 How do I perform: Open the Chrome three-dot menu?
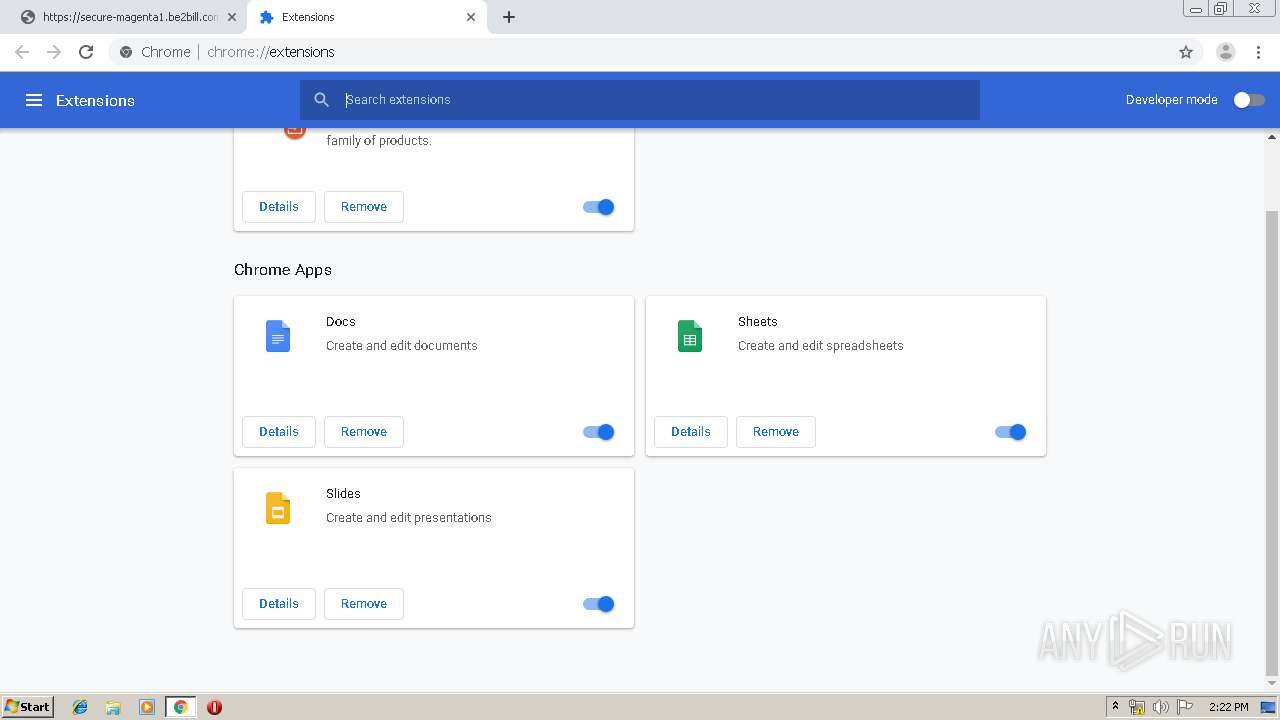pos(1259,52)
